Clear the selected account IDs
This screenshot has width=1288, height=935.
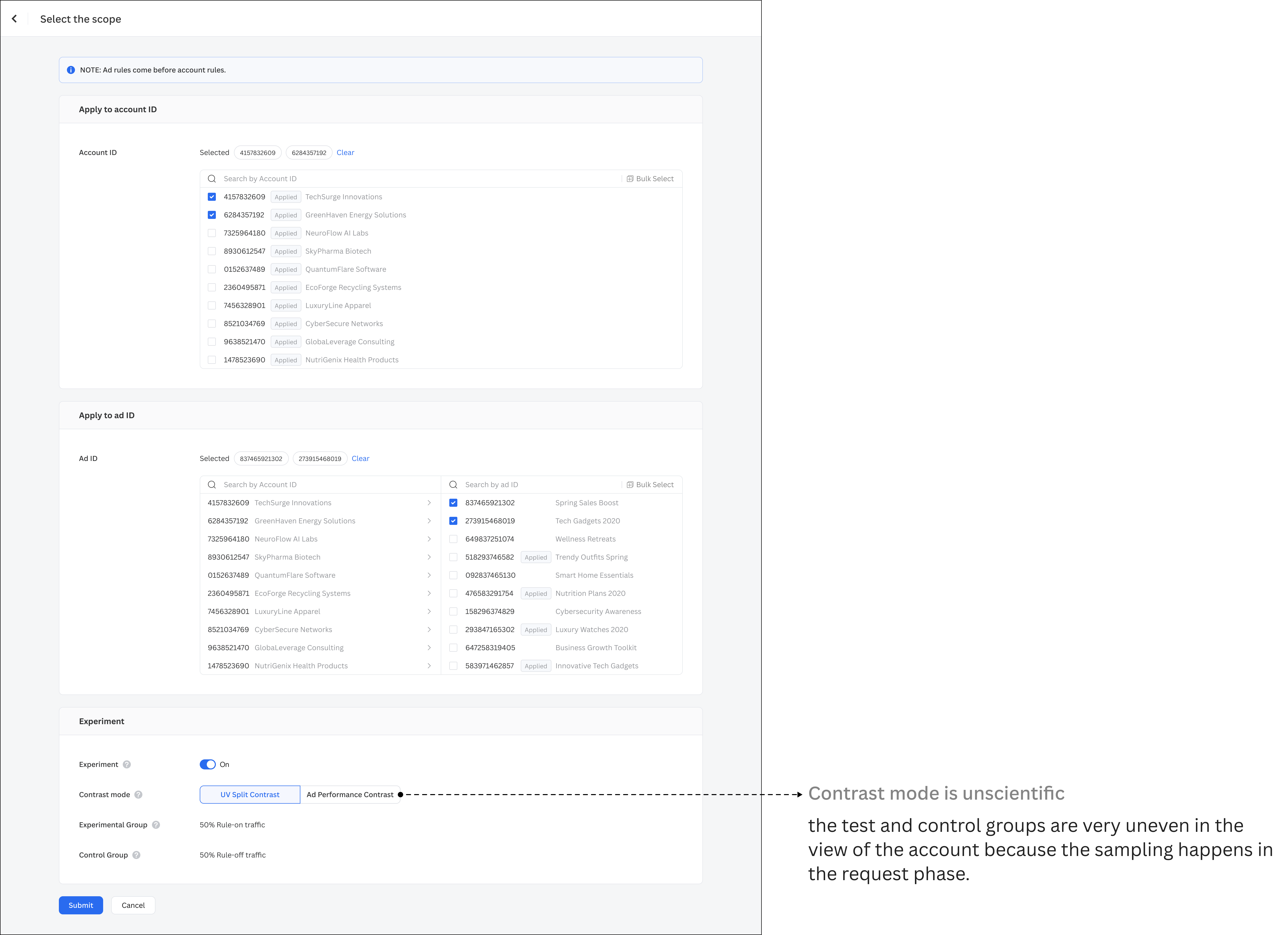tap(345, 152)
